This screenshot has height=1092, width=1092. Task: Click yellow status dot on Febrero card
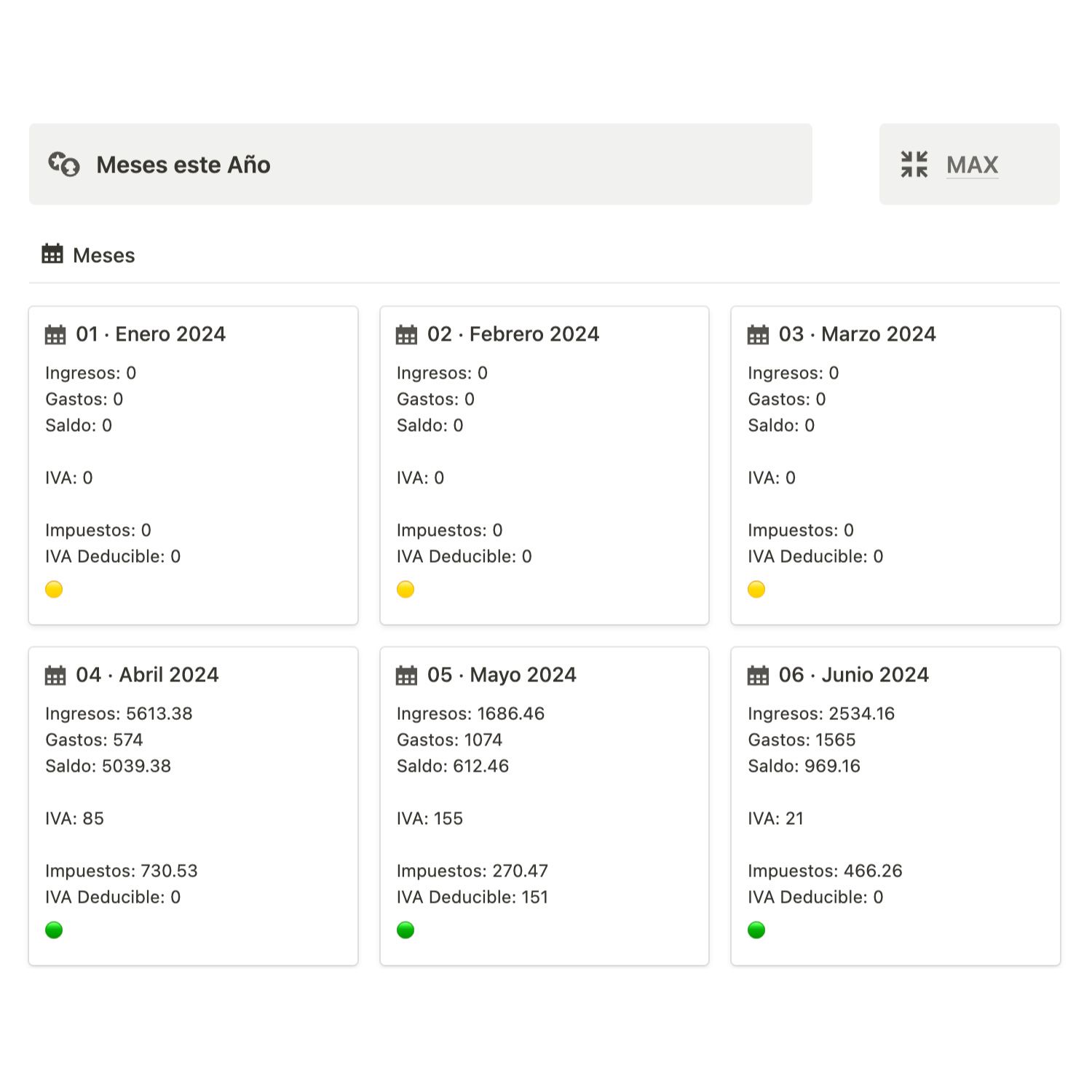(405, 589)
